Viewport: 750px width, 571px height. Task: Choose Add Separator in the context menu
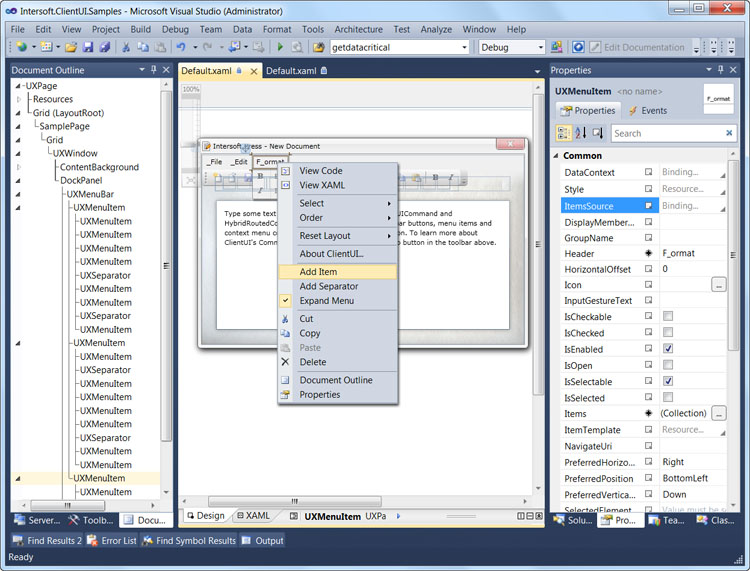tap(338, 286)
